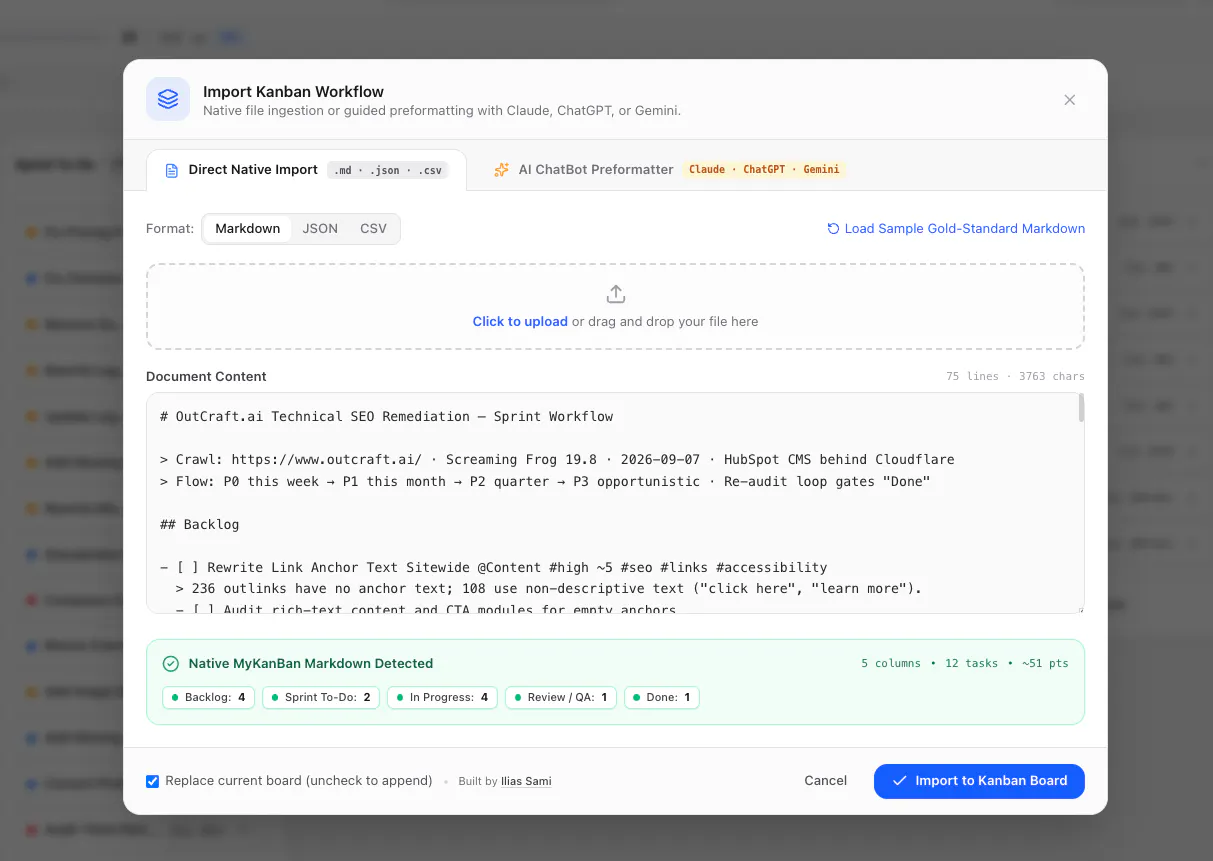Click the '## Backlog' line in the document content
The width and height of the screenshot is (1213, 861).
199,524
